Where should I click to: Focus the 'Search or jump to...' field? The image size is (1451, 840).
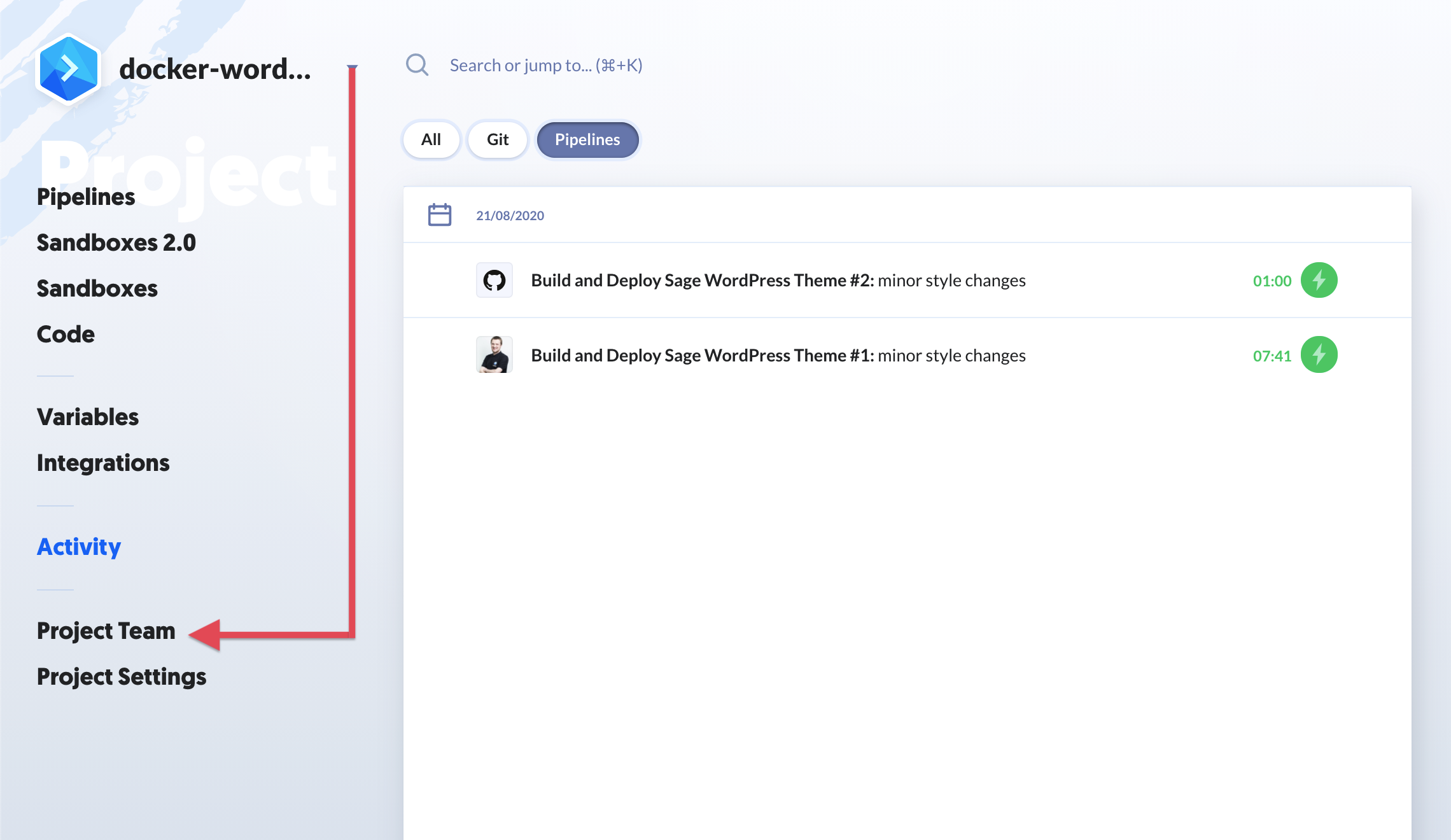point(546,65)
